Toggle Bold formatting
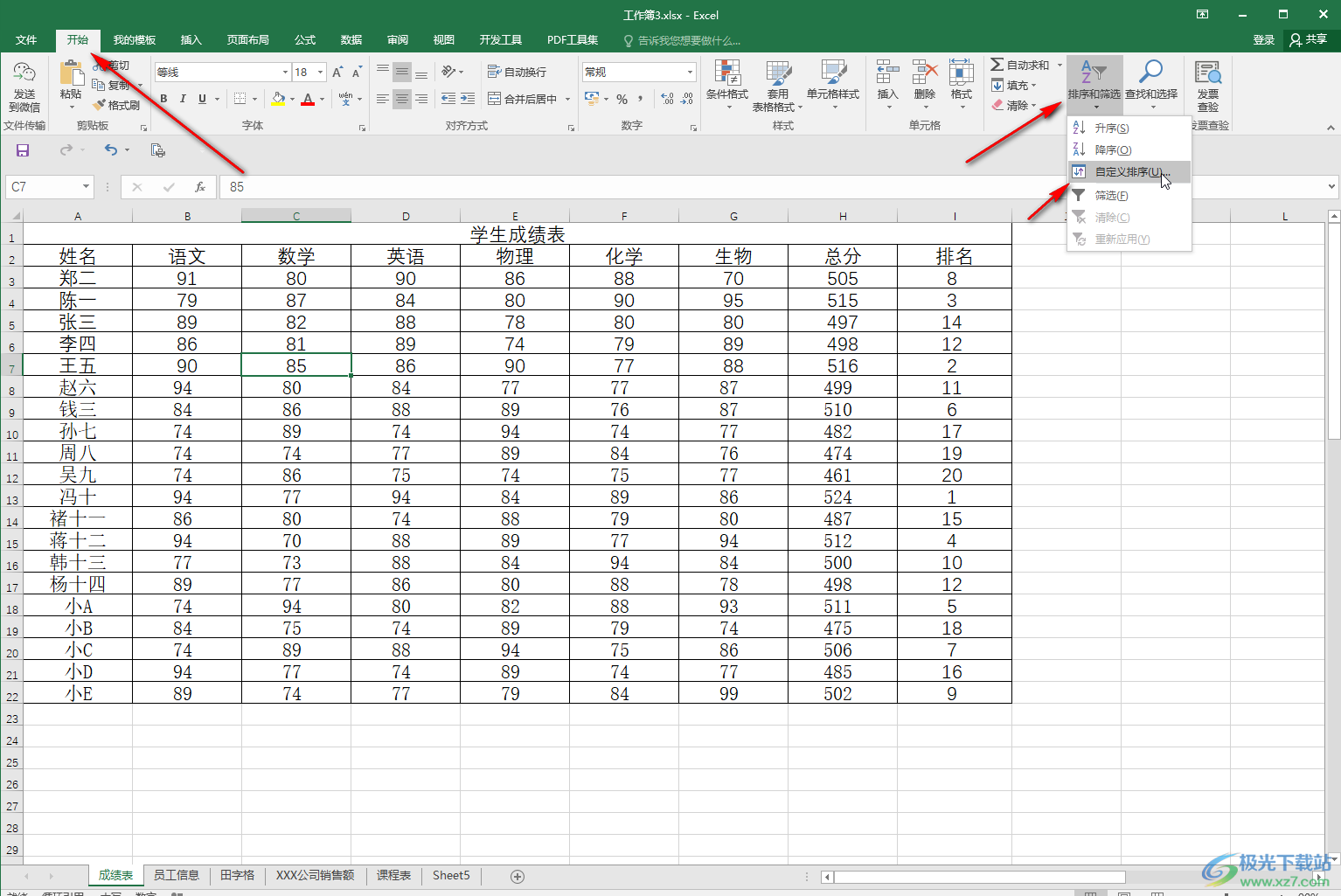 (163, 99)
